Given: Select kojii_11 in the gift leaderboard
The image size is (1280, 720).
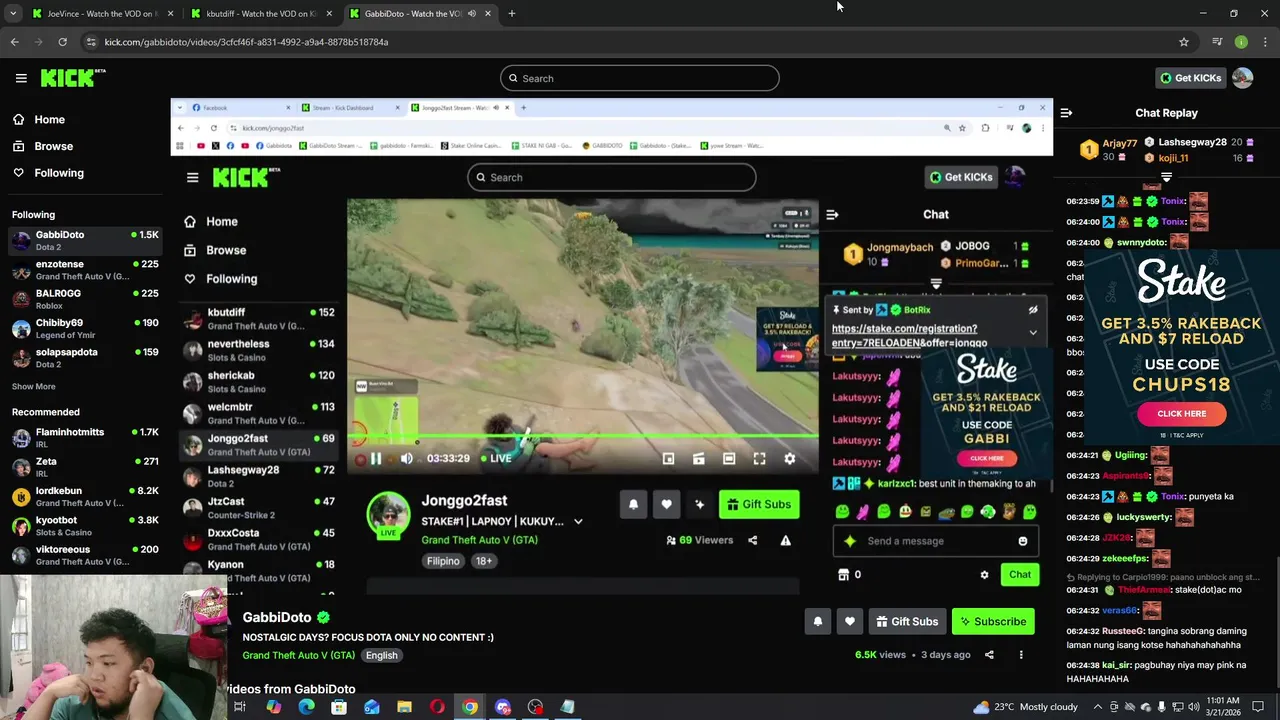Looking at the screenshot, I should [x=1173, y=158].
